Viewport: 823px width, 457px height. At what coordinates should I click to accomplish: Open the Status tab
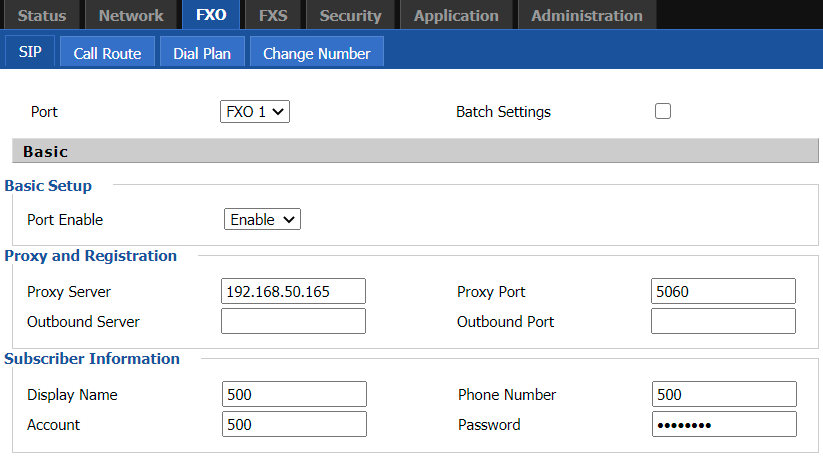[x=42, y=15]
